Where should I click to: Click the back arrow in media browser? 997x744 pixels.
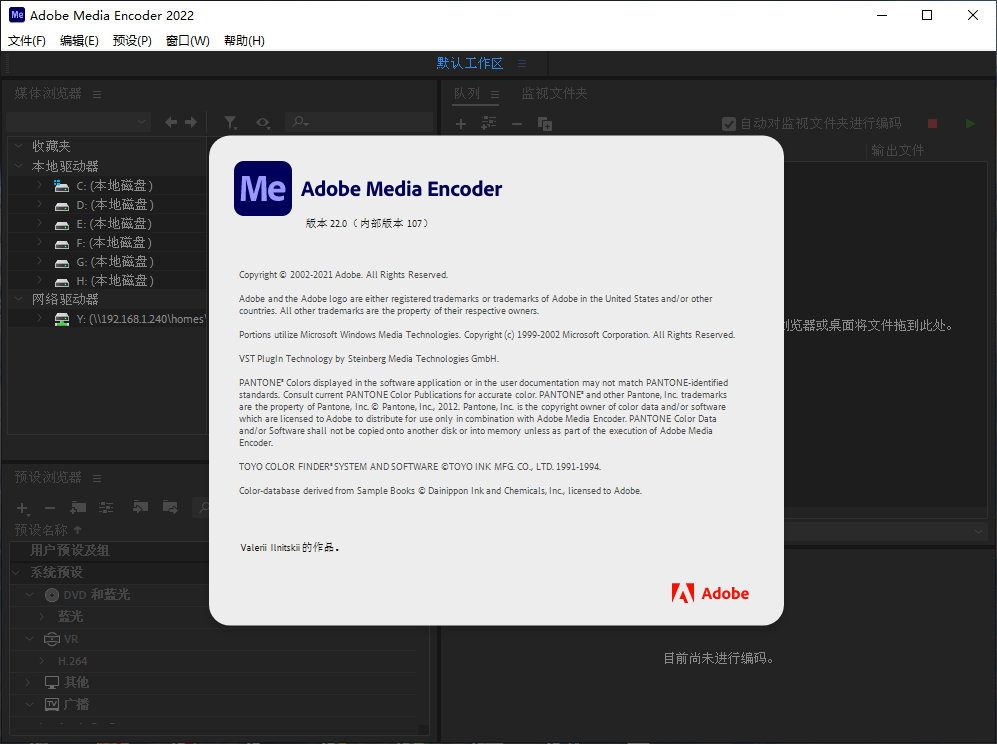tap(171, 122)
